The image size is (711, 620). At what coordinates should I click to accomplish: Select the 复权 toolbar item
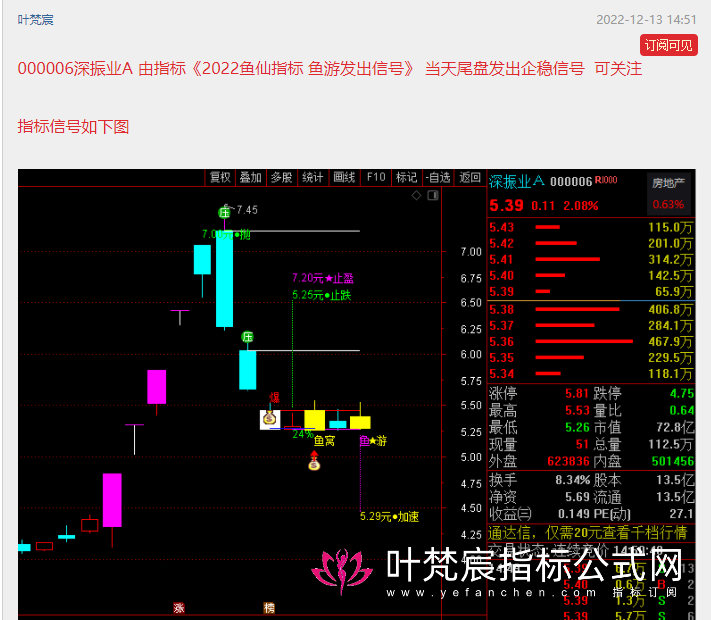click(x=220, y=177)
